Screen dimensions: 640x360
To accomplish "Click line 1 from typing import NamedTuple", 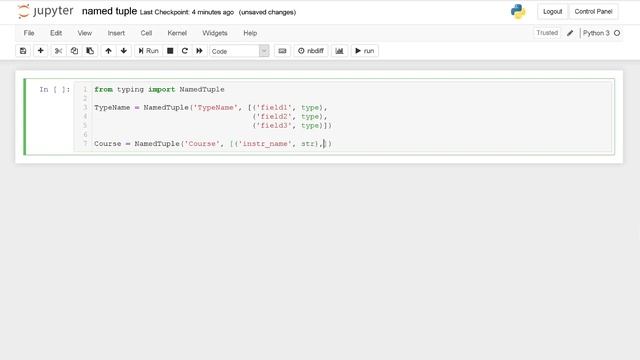I will click(159, 89).
